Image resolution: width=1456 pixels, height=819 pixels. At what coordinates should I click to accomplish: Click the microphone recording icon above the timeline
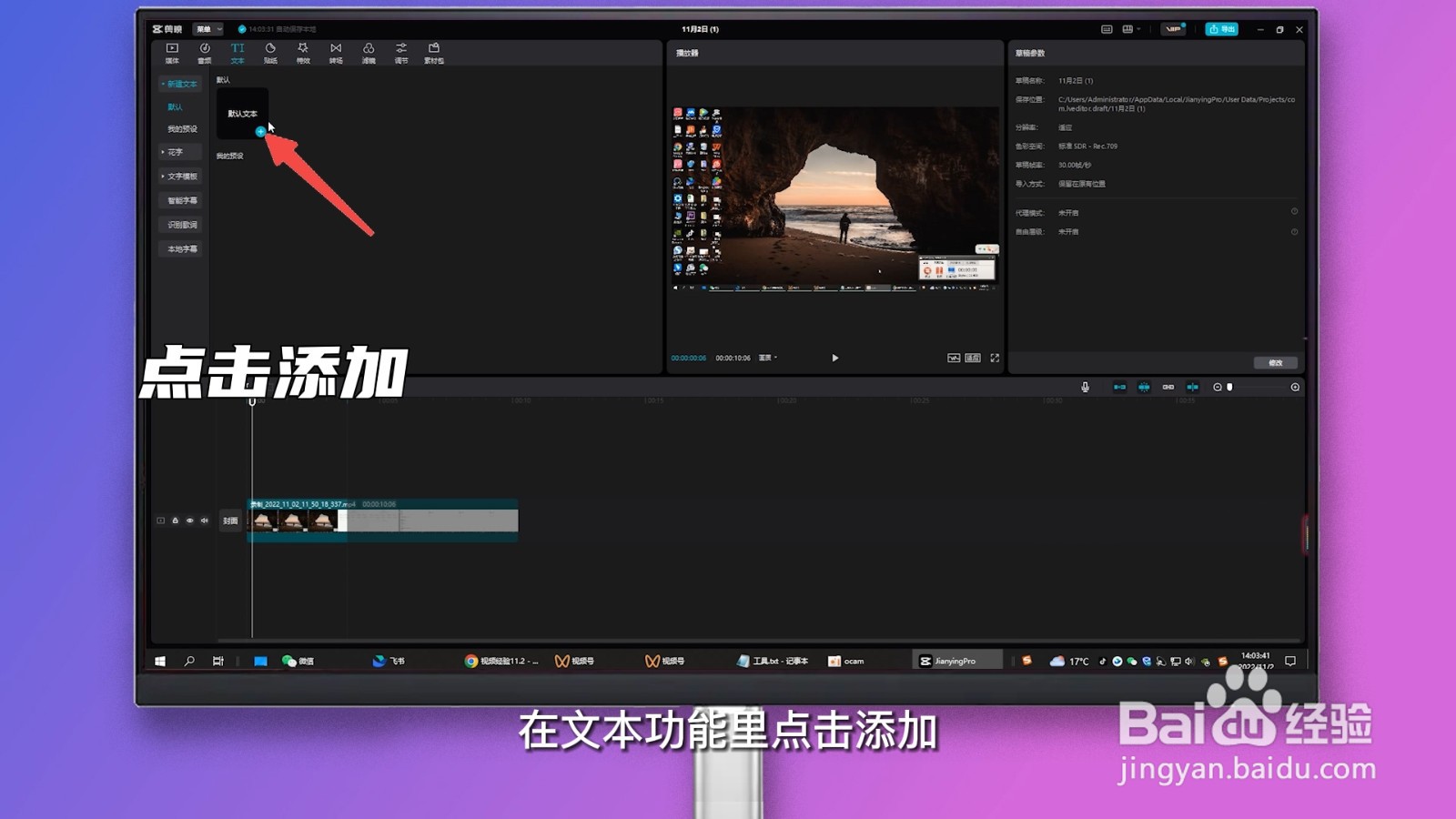pyautogui.click(x=1086, y=387)
